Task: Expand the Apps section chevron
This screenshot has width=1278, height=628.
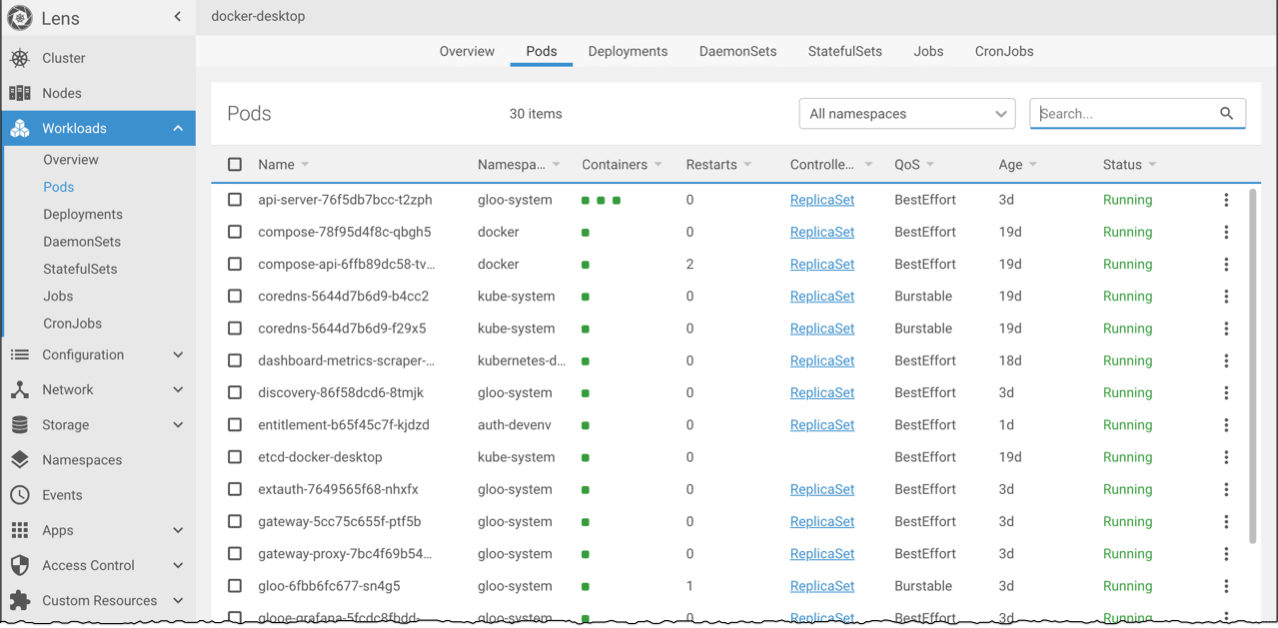Action: pyautogui.click(x=178, y=530)
